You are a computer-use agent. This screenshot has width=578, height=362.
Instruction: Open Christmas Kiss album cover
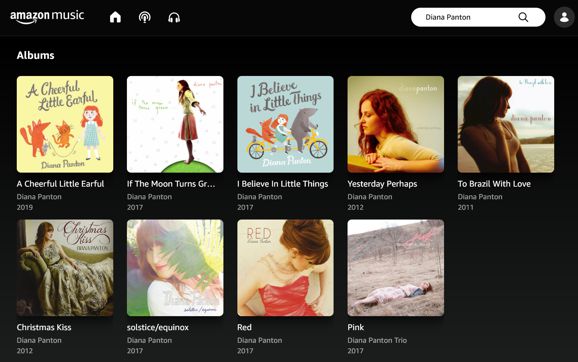pos(65,268)
